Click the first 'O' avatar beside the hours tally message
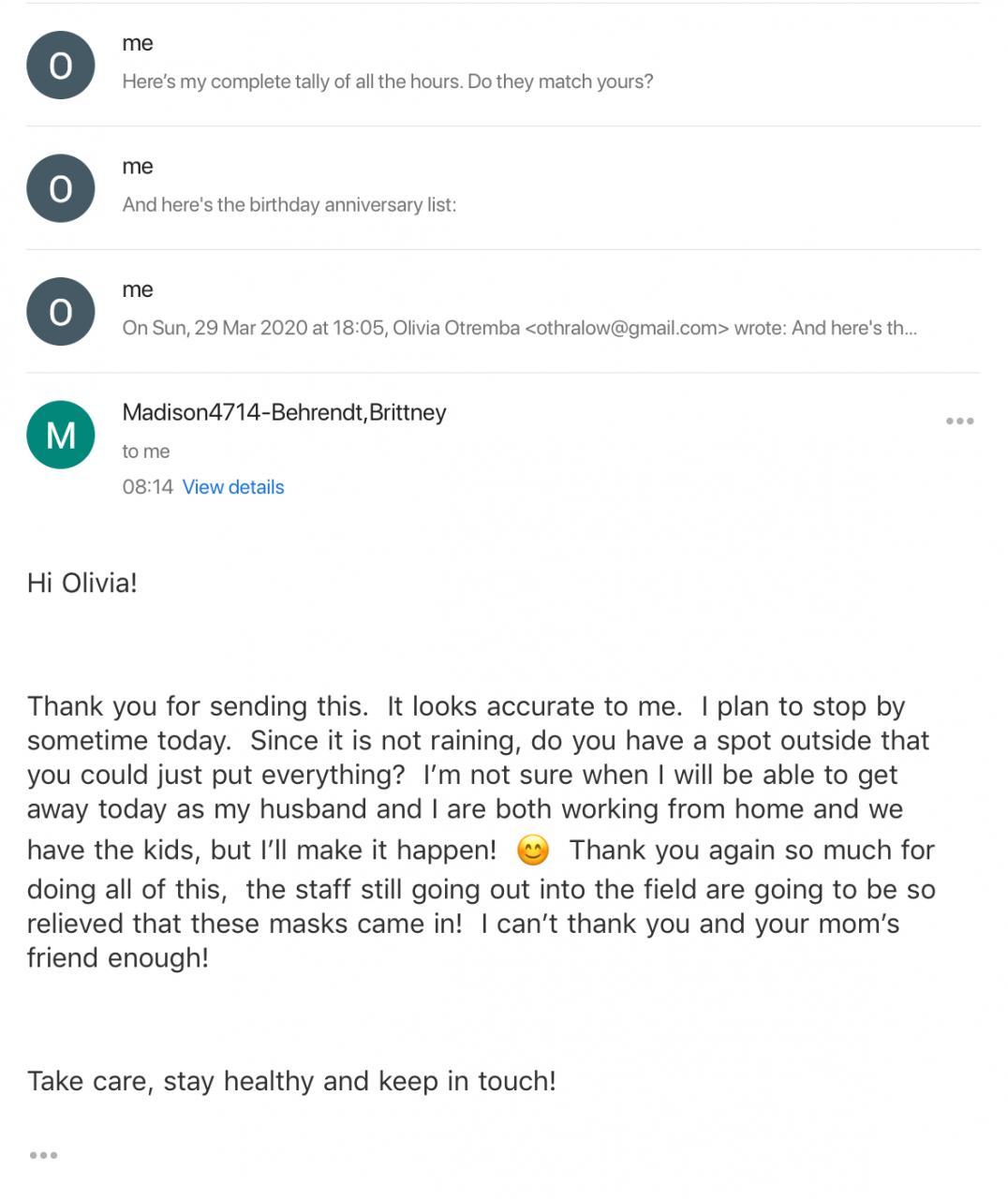 (x=61, y=66)
